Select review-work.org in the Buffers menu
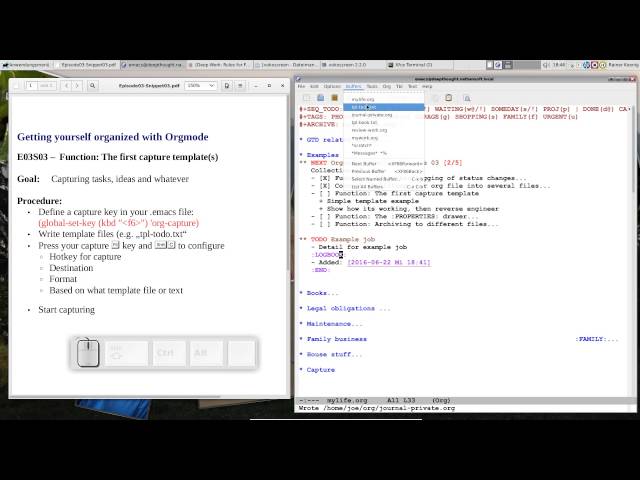The image size is (640, 480). point(384,130)
